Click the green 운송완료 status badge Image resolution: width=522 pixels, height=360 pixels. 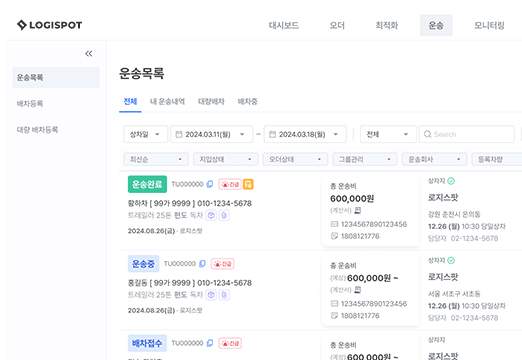click(147, 184)
